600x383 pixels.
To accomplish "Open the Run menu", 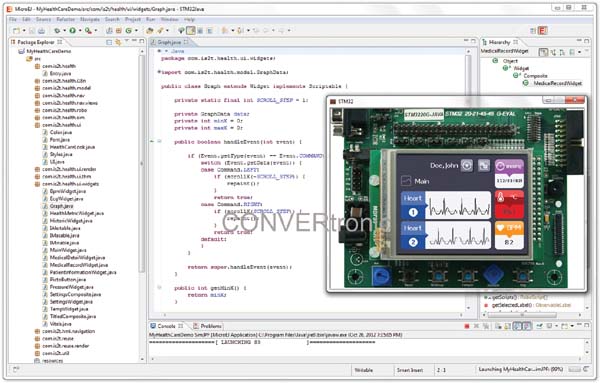I will 150,19.
